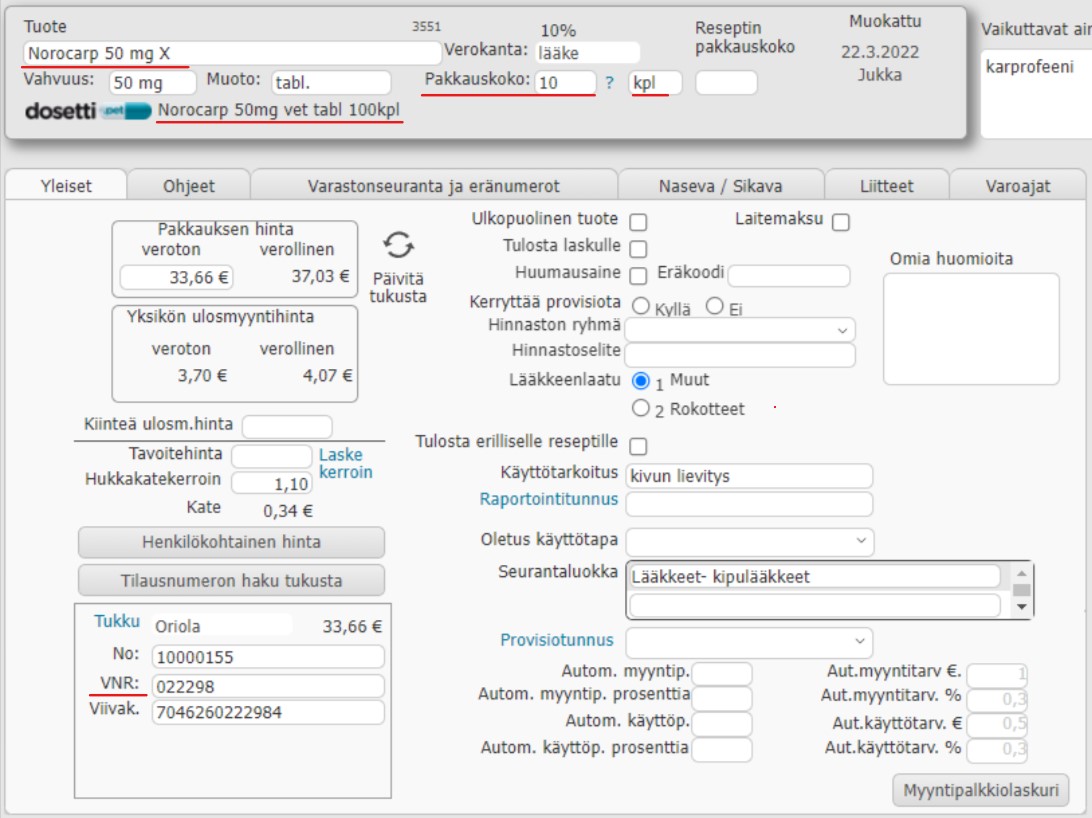Click Norocarp 50mg vet tabl 100kpl text
The height and width of the screenshot is (818, 1092).
(279, 110)
